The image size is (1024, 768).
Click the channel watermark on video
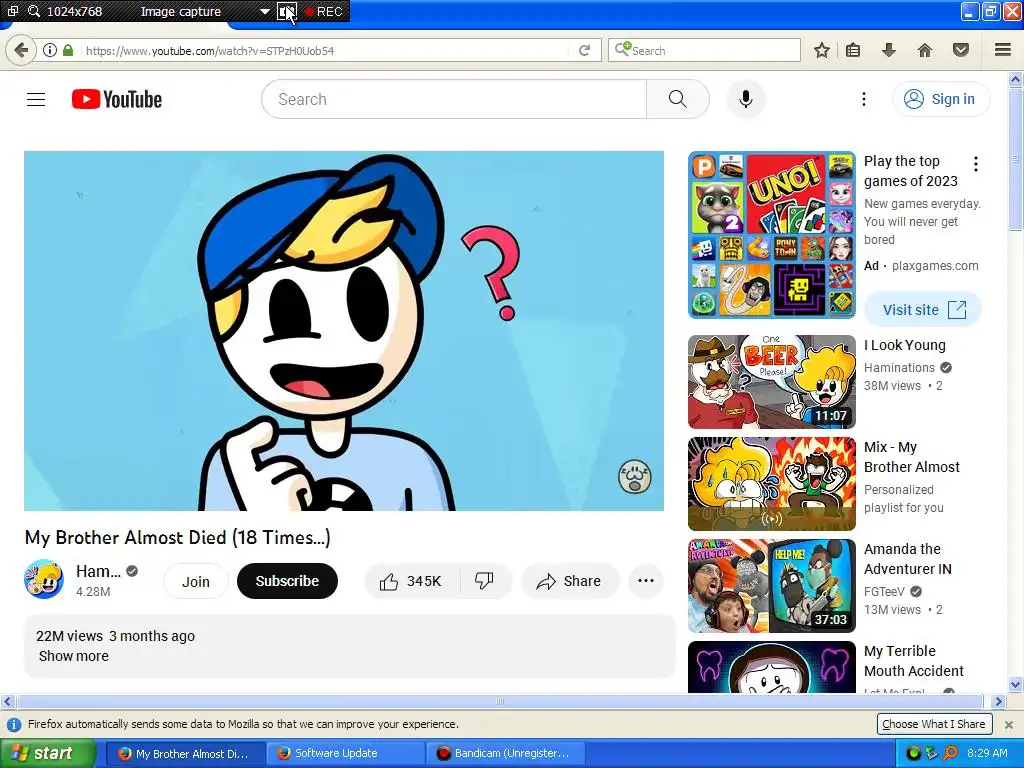click(x=635, y=477)
